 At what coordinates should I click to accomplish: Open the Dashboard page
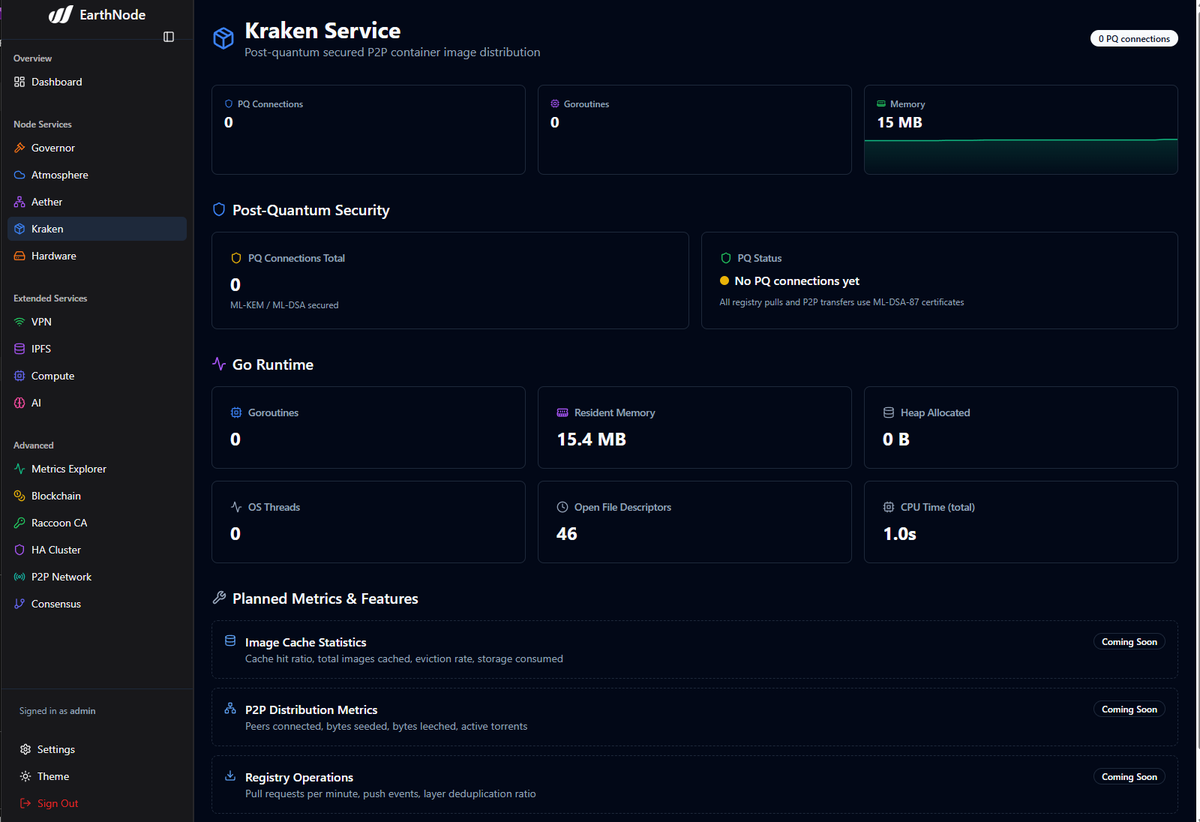[x=96, y=82]
